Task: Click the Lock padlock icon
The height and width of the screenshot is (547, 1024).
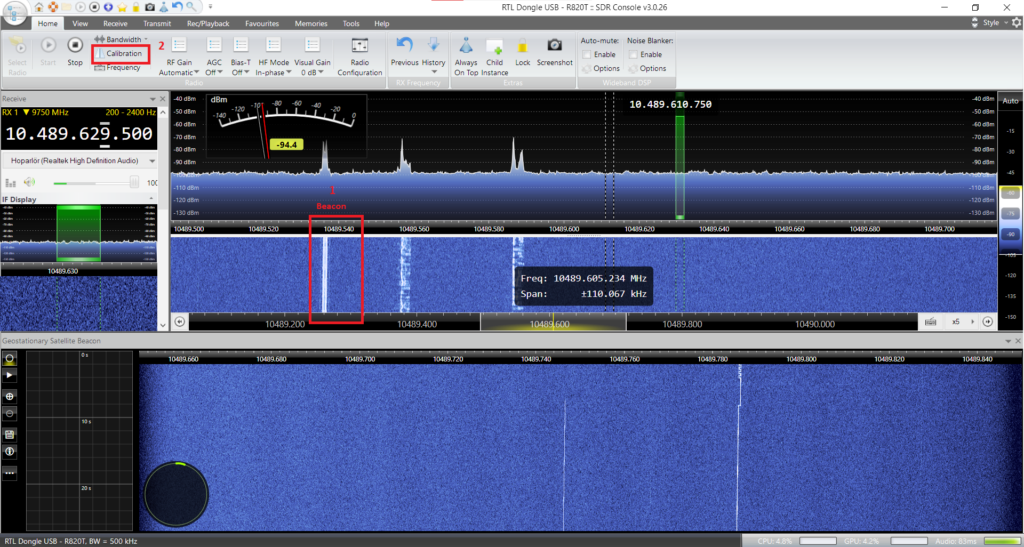Action: tap(522, 50)
